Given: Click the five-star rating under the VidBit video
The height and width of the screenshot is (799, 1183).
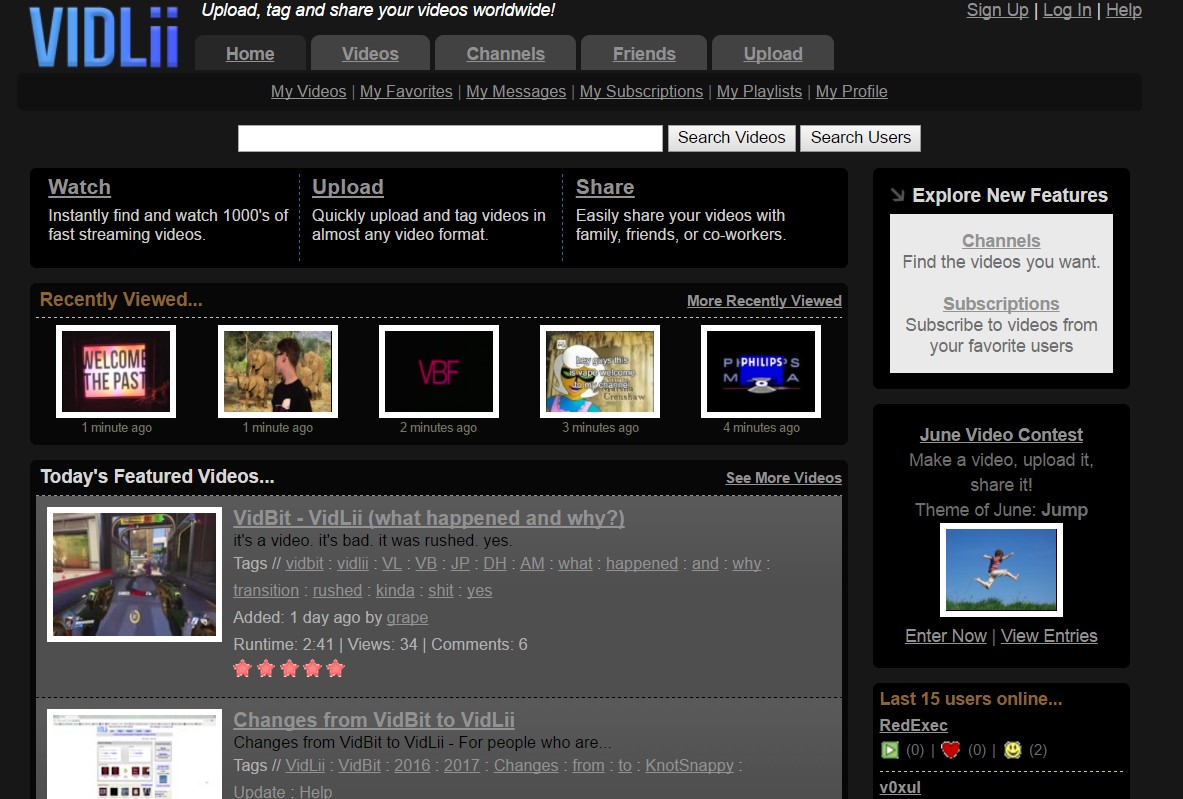Looking at the screenshot, I should coord(289,668).
